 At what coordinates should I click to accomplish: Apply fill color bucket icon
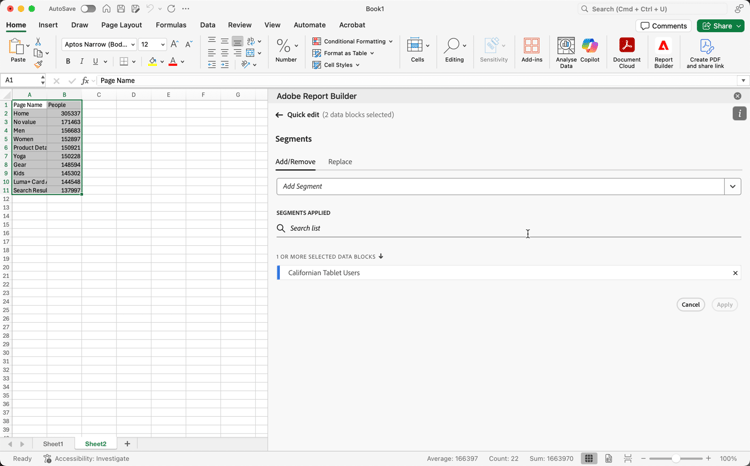click(x=152, y=61)
